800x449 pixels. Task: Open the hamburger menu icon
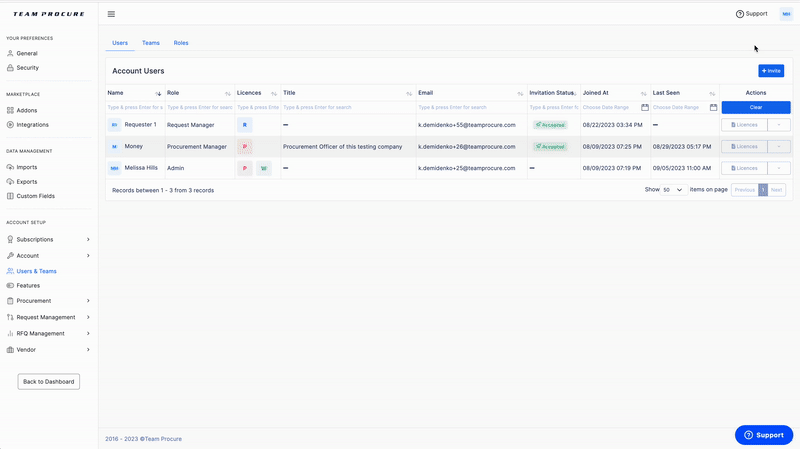[111, 14]
